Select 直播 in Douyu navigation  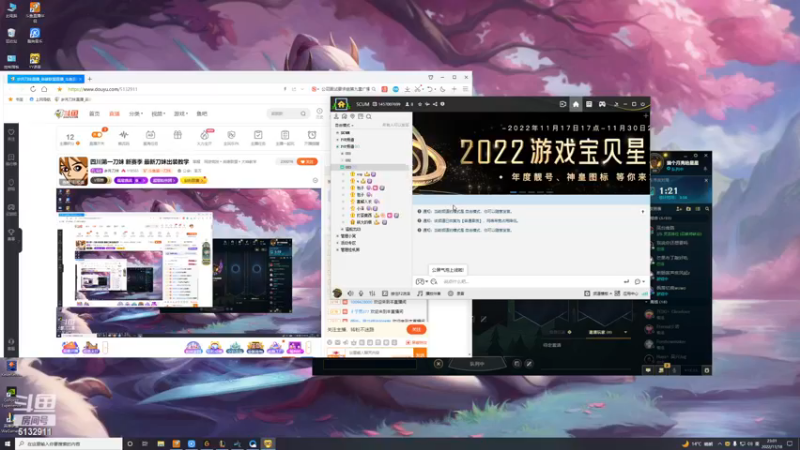pyautogui.click(x=114, y=114)
